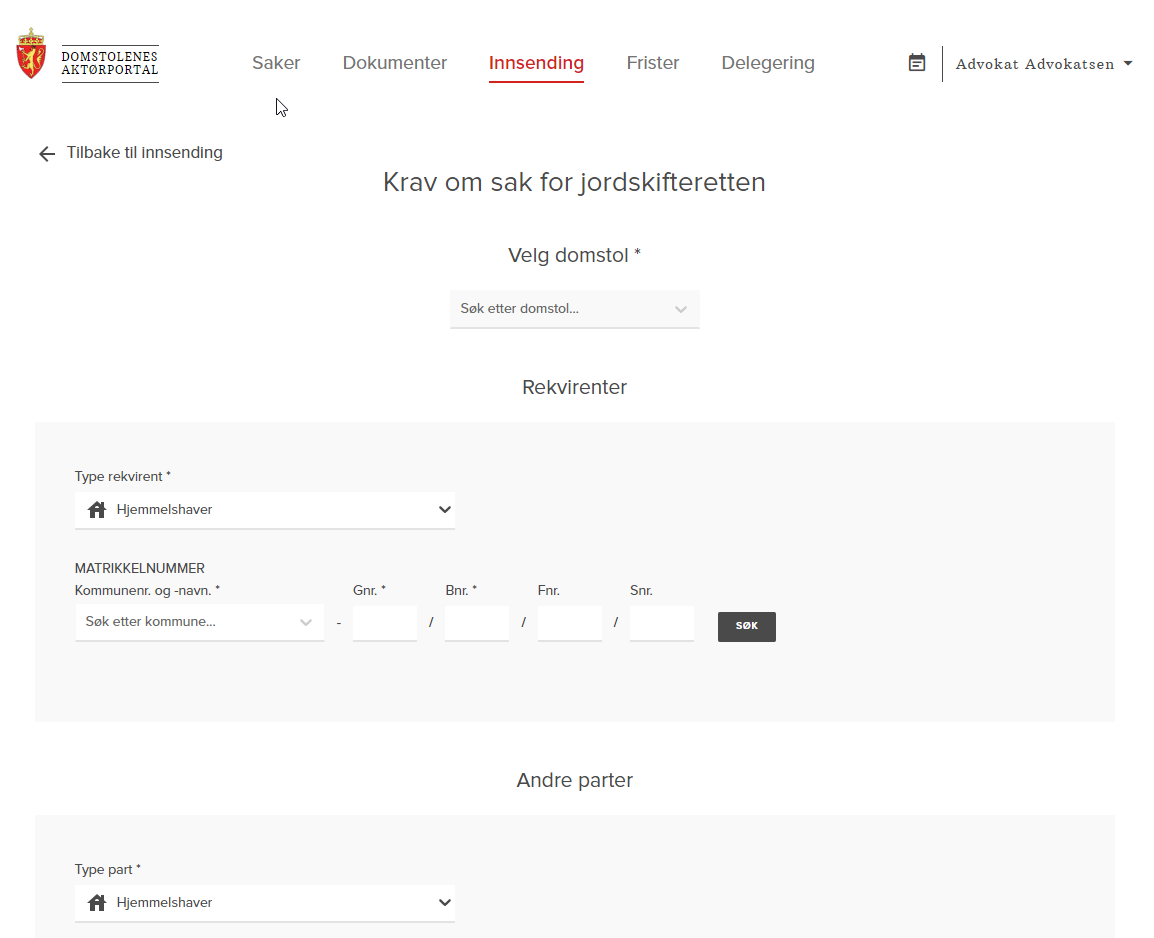Click the Domstolenes Aktørportal coat of arms logo
The width and height of the screenshot is (1154, 938).
(31, 54)
